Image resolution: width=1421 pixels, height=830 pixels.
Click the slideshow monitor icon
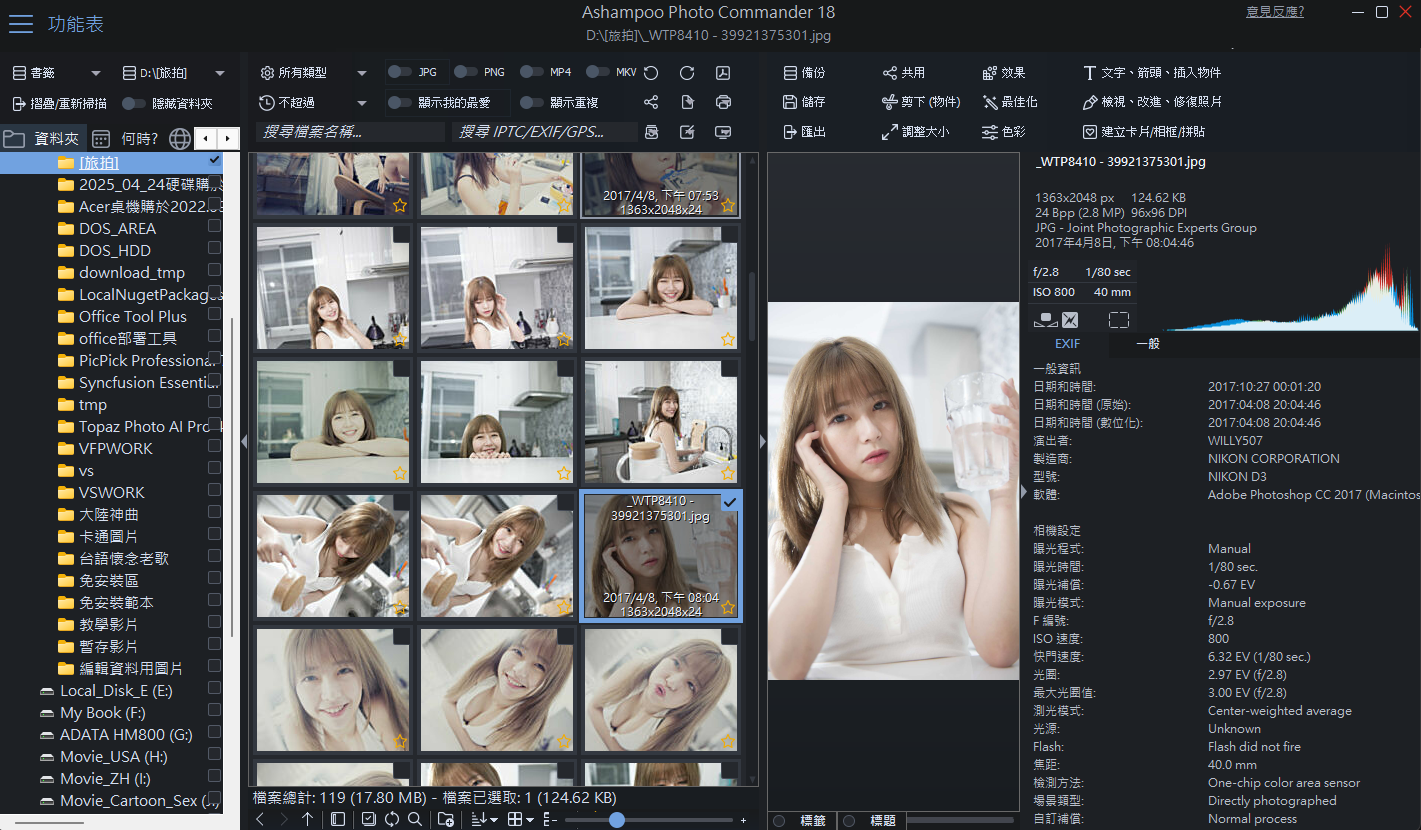723,132
